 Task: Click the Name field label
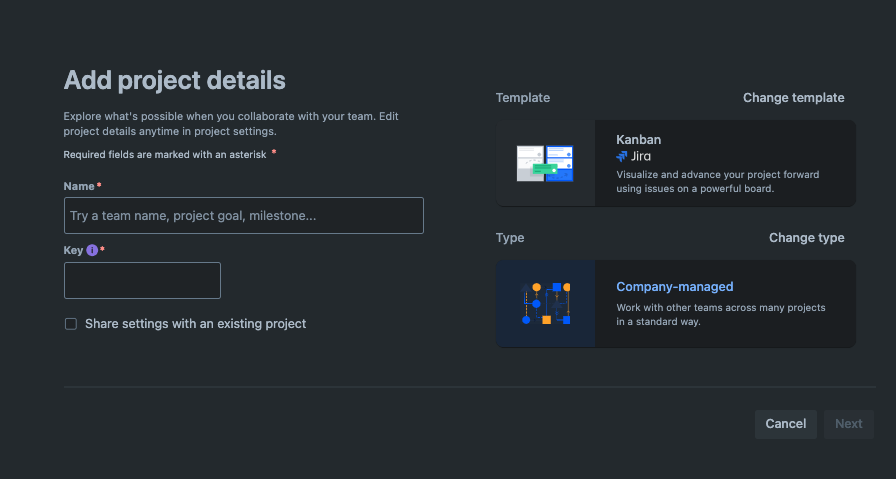[79, 186]
